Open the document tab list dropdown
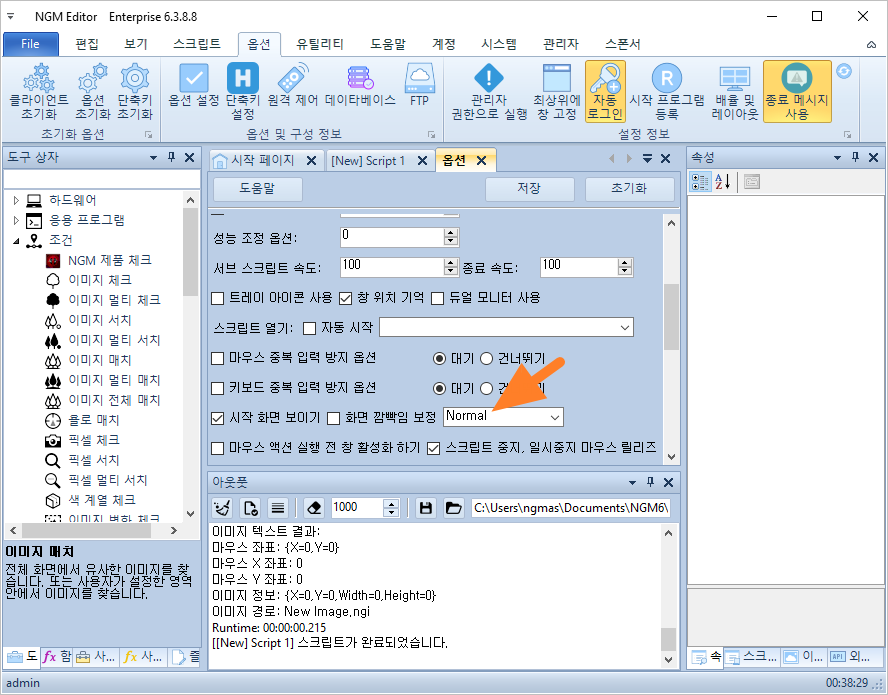The image size is (888, 695). click(x=647, y=159)
